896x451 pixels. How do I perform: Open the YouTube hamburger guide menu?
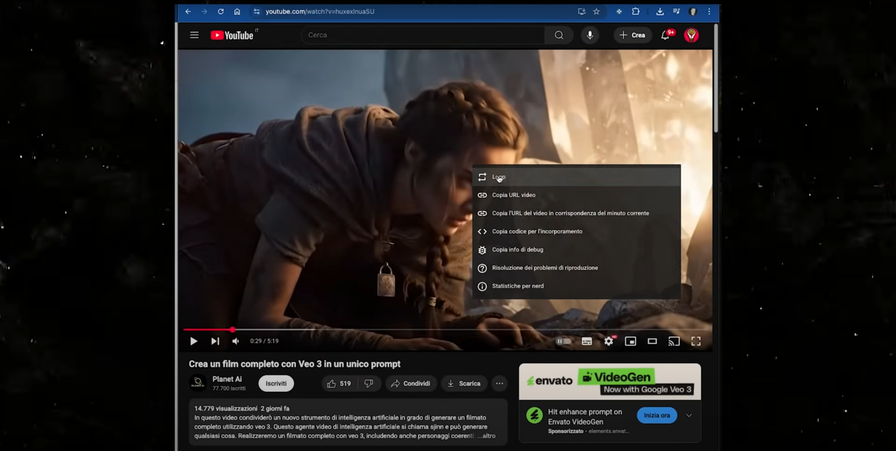click(x=195, y=35)
